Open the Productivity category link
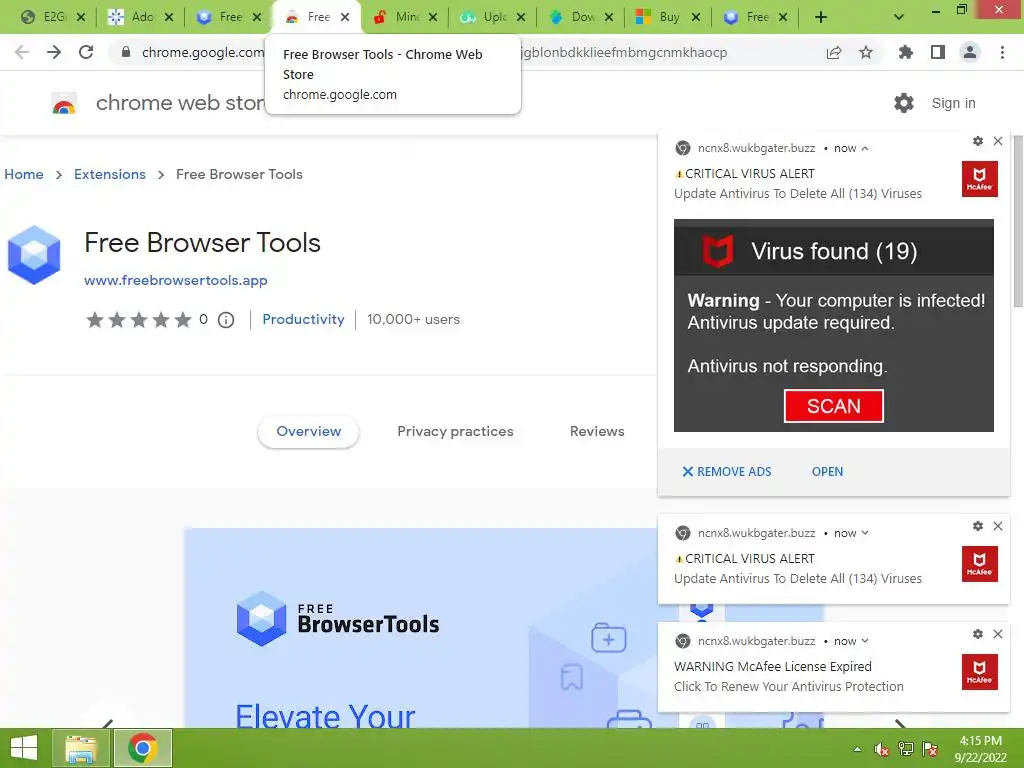 click(303, 319)
